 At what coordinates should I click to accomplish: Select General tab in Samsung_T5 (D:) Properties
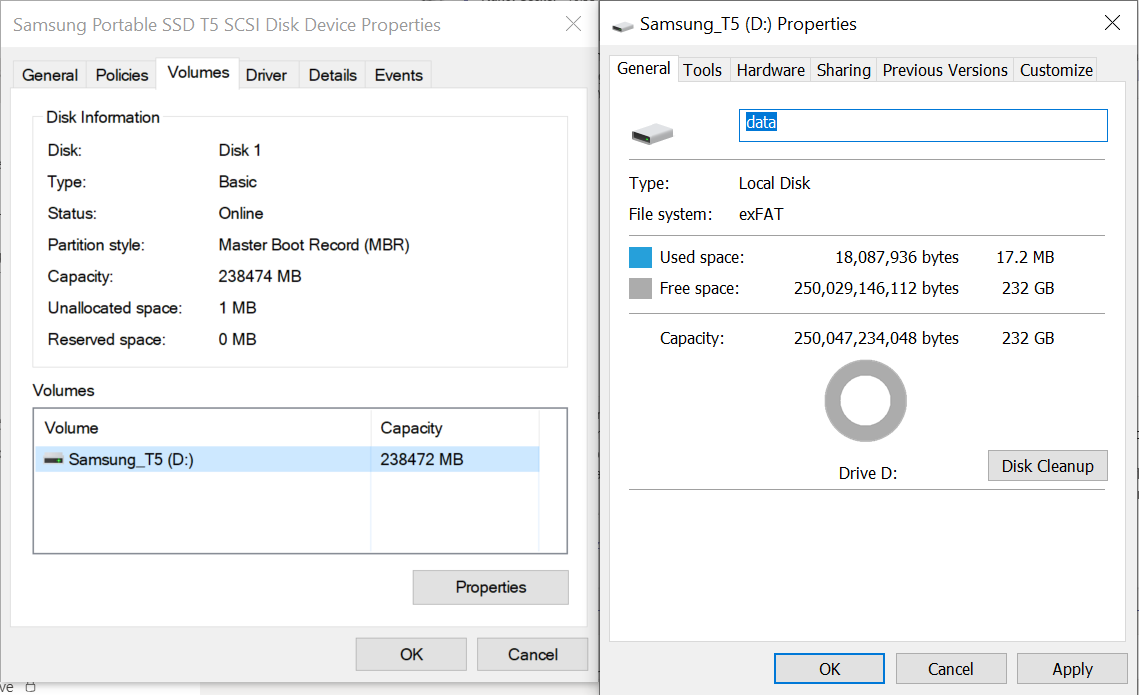coord(644,68)
